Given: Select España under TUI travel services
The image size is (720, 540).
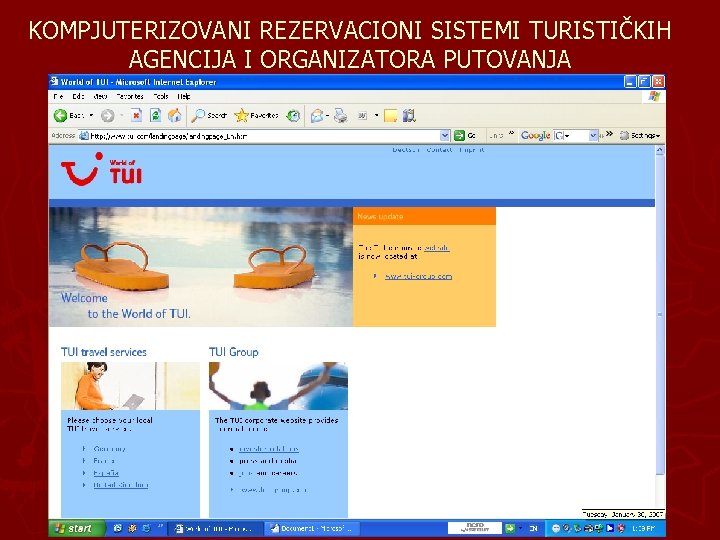Looking at the screenshot, I should pyautogui.click(x=106, y=472).
